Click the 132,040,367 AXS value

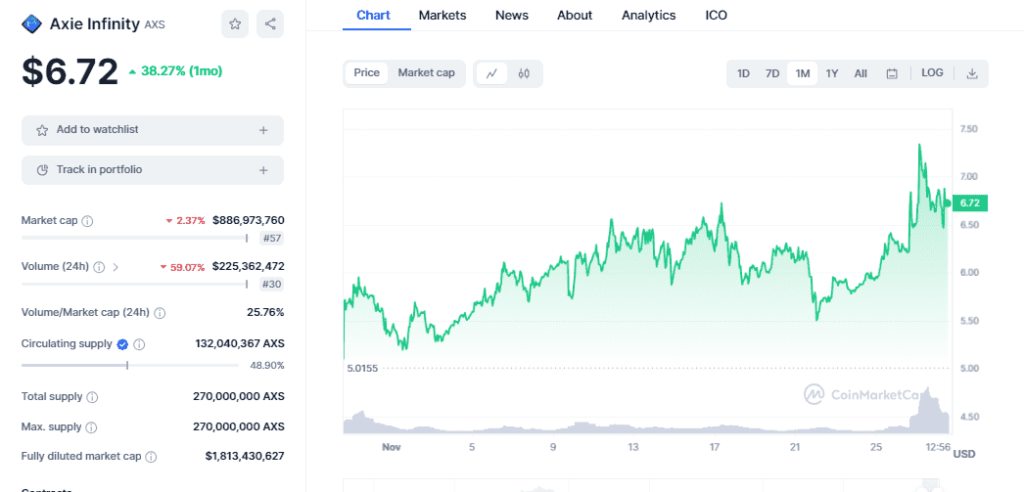click(x=240, y=344)
